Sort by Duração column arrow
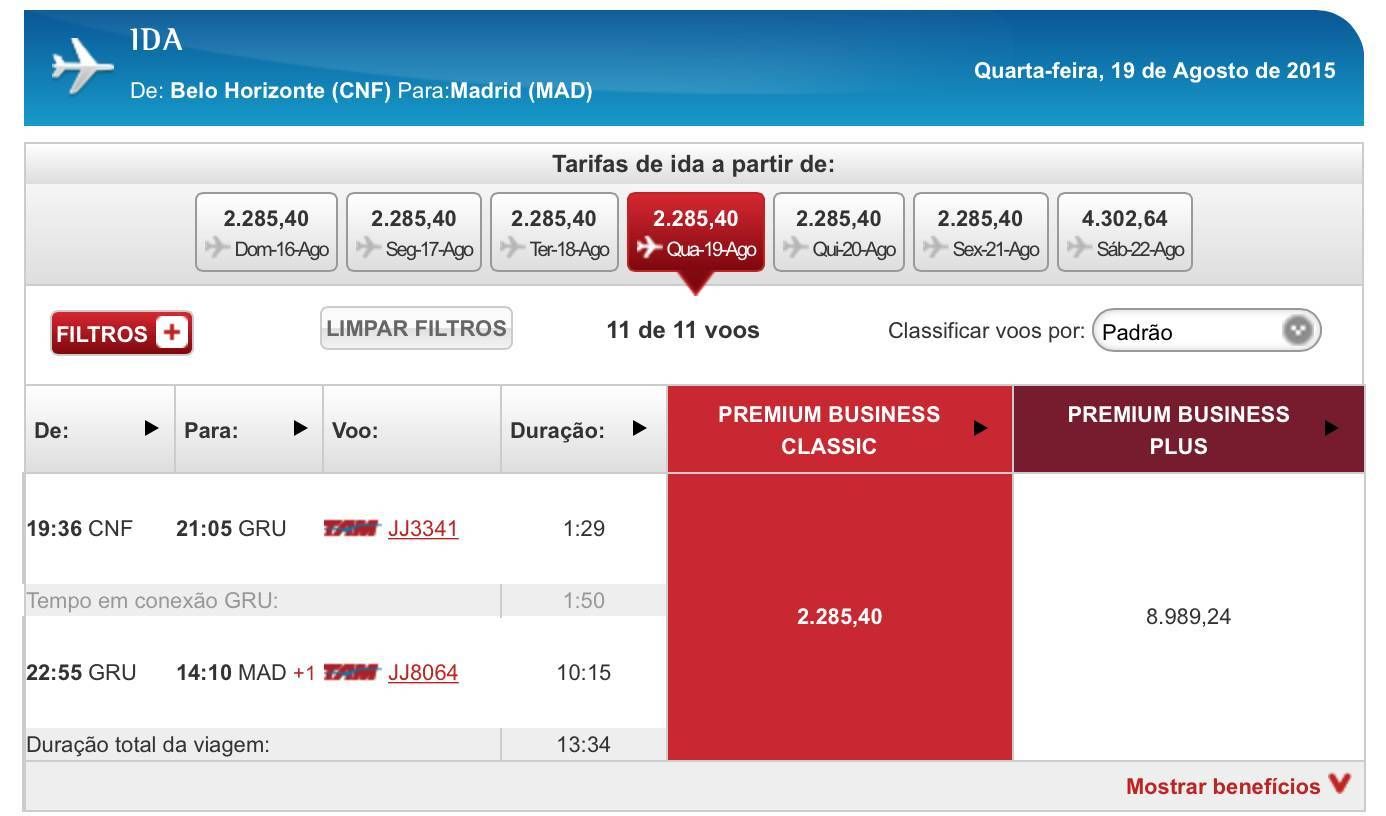The width and height of the screenshot is (1386, 816). coord(639,428)
